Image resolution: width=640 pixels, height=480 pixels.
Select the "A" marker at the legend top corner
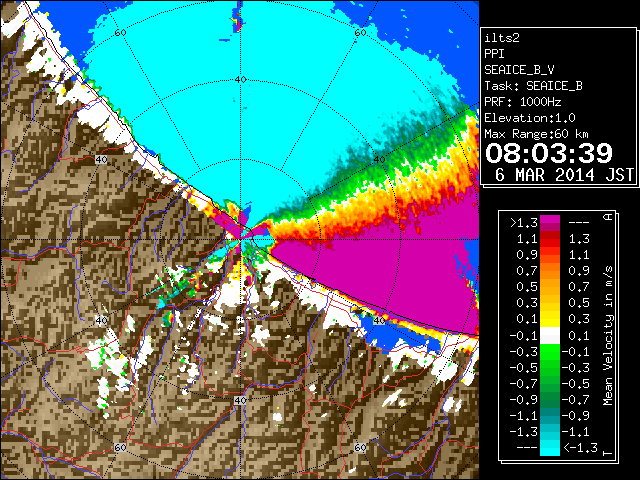608,217
